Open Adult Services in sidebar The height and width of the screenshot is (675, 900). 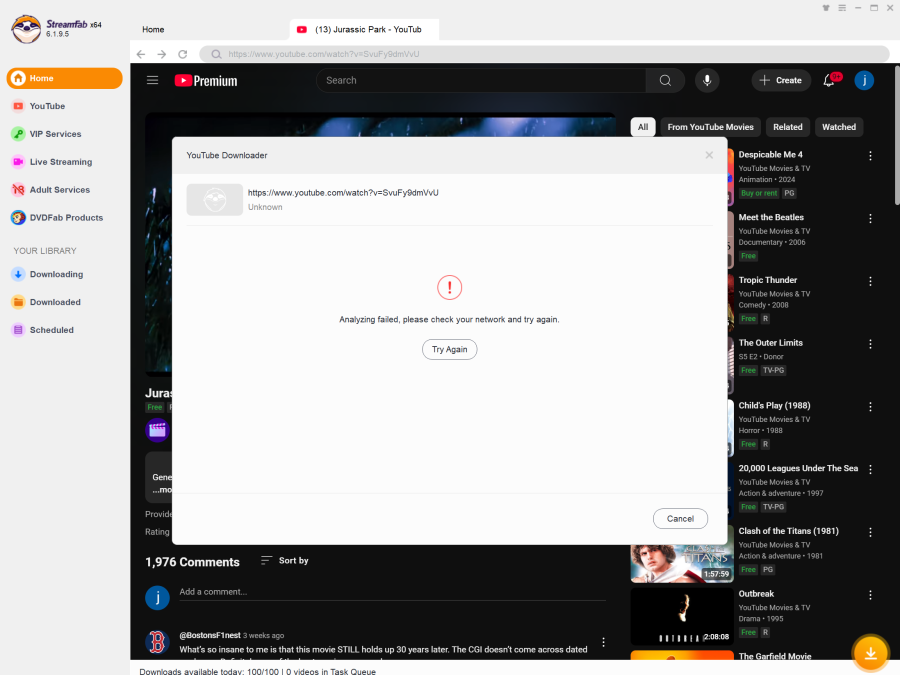(51, 189)
